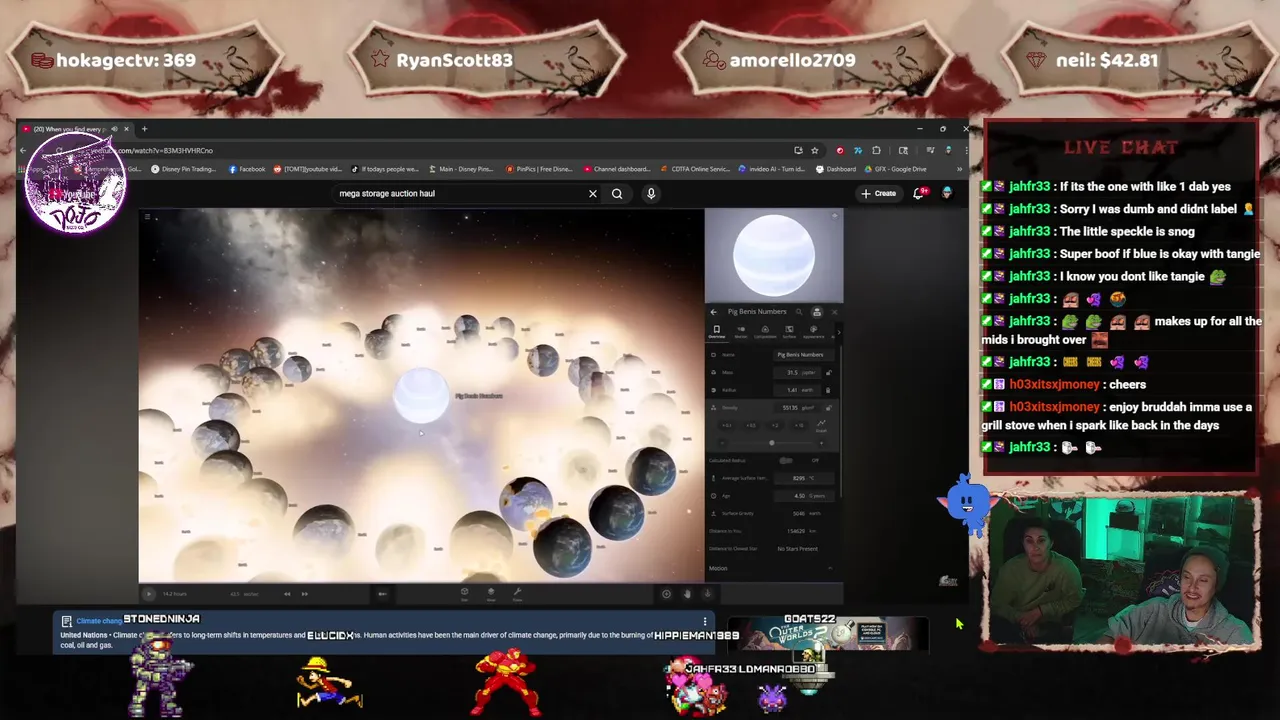
Task: Adjust the Density slider handle
Action: [772, 443]
